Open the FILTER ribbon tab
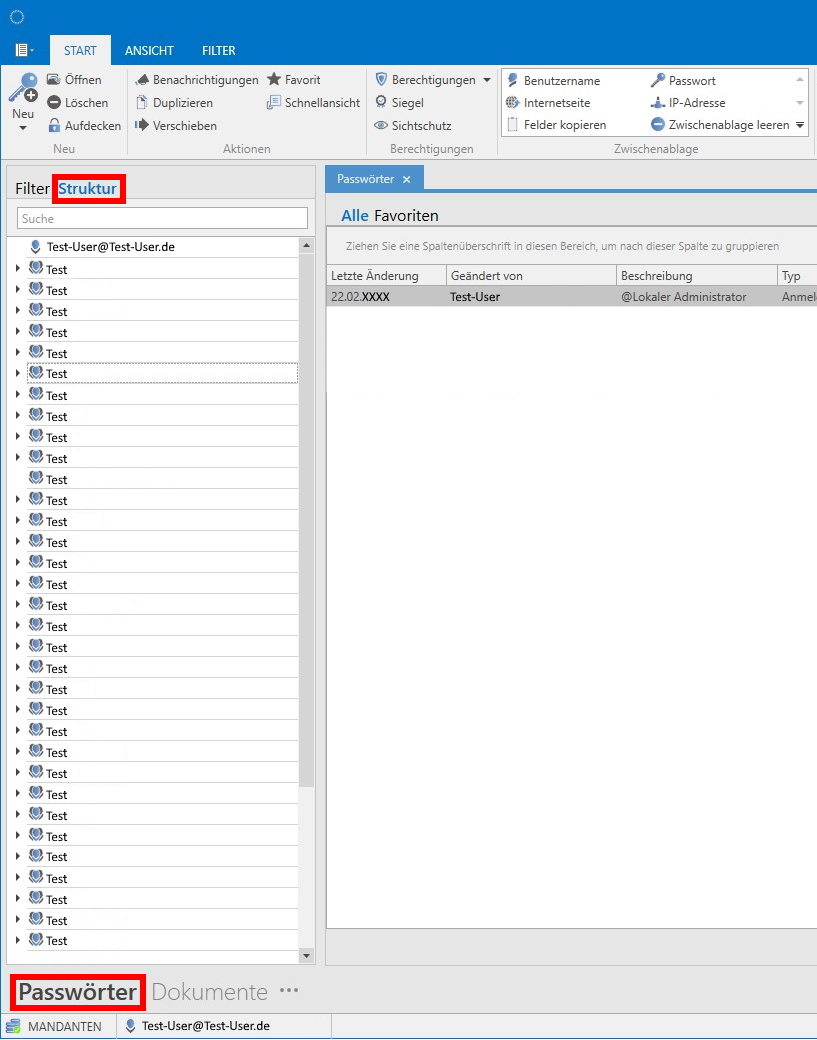Screen dimensions: 817x1040 pos(218,50)
